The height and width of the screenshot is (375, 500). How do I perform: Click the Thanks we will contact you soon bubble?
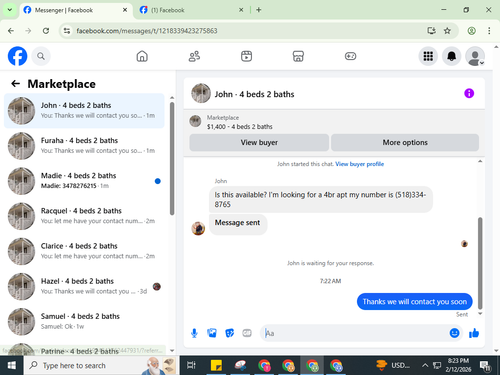[414, 302]
